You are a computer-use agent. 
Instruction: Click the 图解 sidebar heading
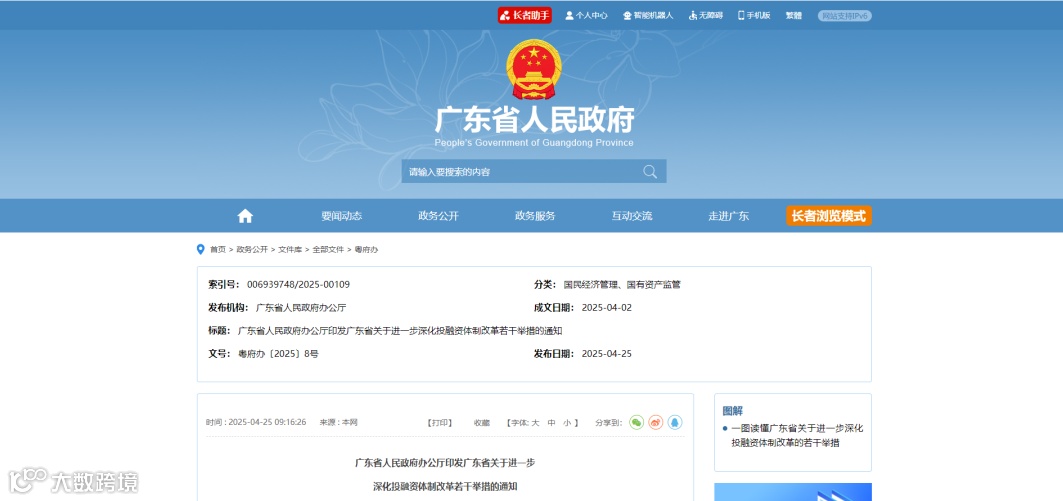point(733,411)
